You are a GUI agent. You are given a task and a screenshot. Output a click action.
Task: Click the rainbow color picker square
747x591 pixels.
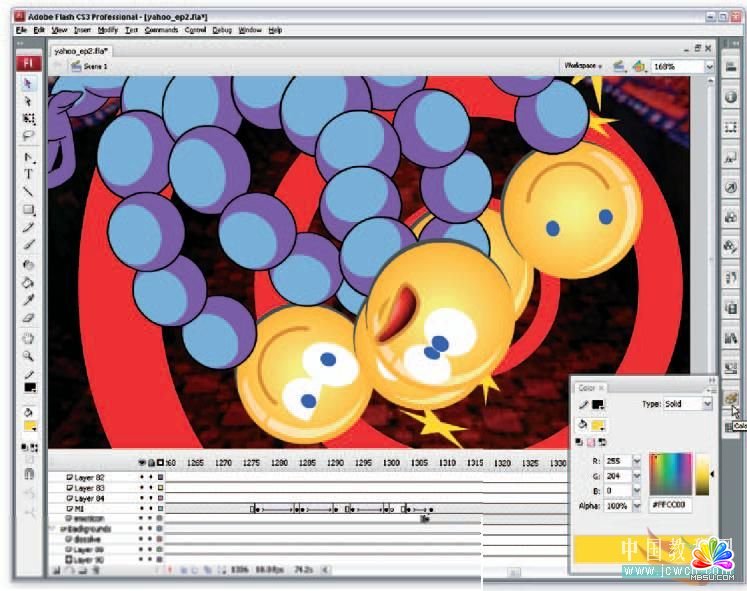coord(670,473)
